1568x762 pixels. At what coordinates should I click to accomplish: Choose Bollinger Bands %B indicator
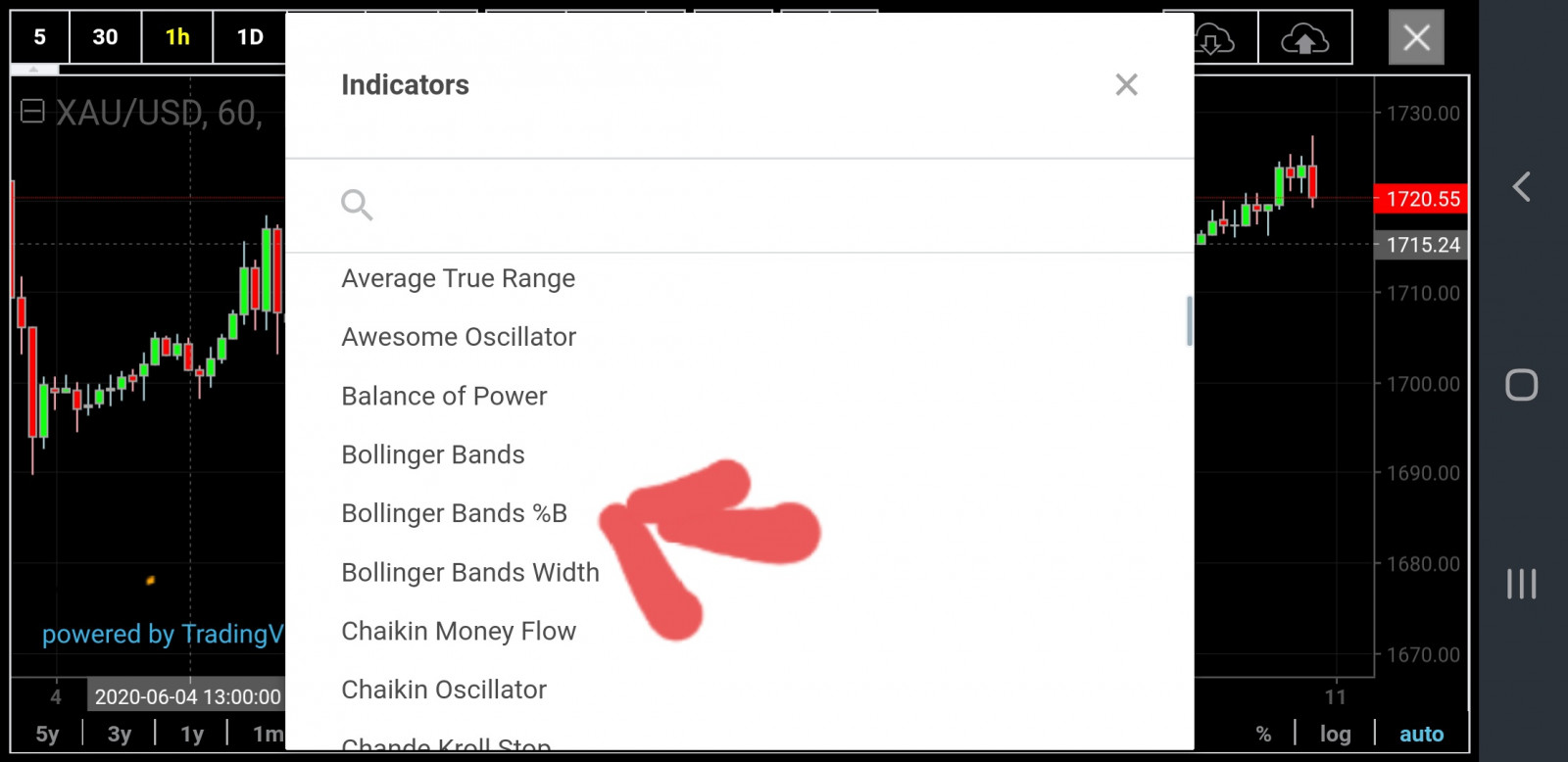(454, 513)
